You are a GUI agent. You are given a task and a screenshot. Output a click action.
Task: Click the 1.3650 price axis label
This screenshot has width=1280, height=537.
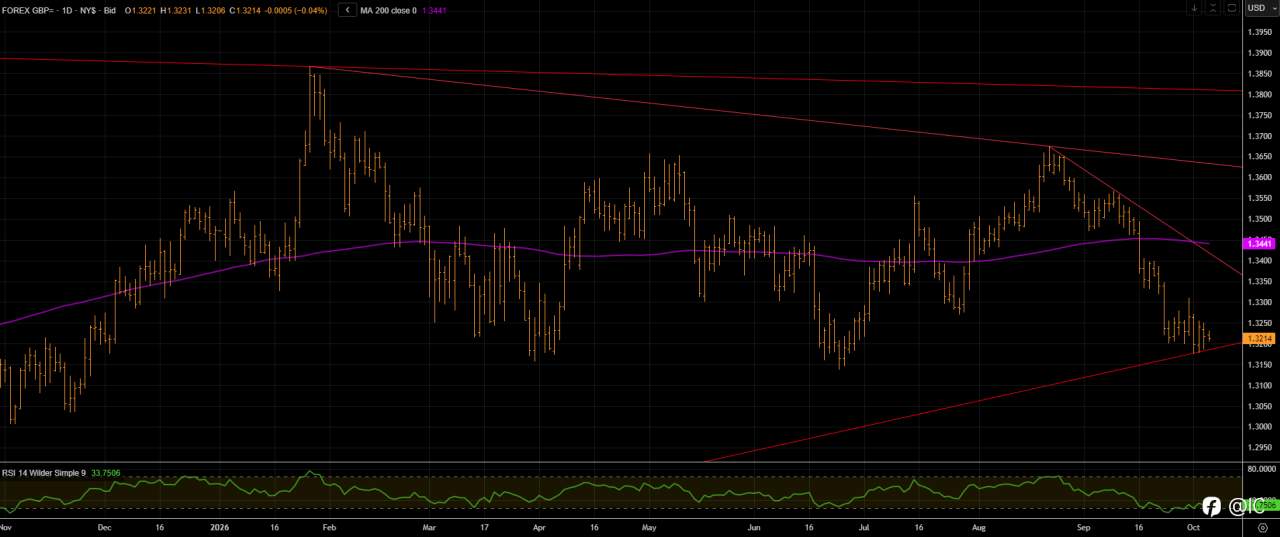click(1259, 156)
